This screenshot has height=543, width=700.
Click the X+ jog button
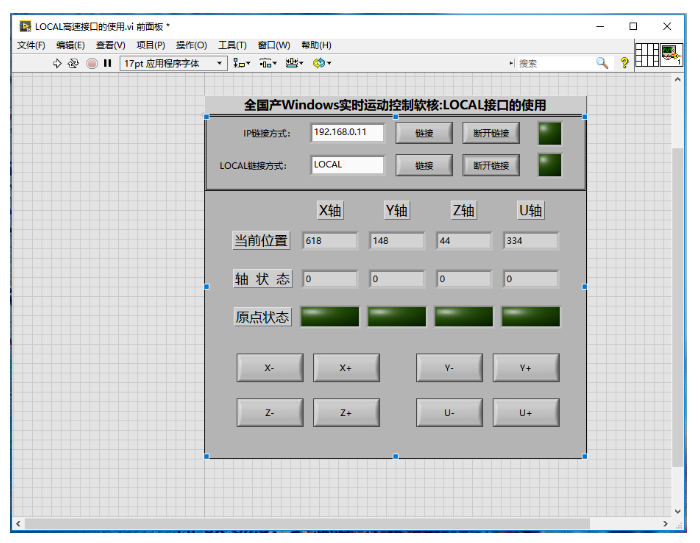346,368
